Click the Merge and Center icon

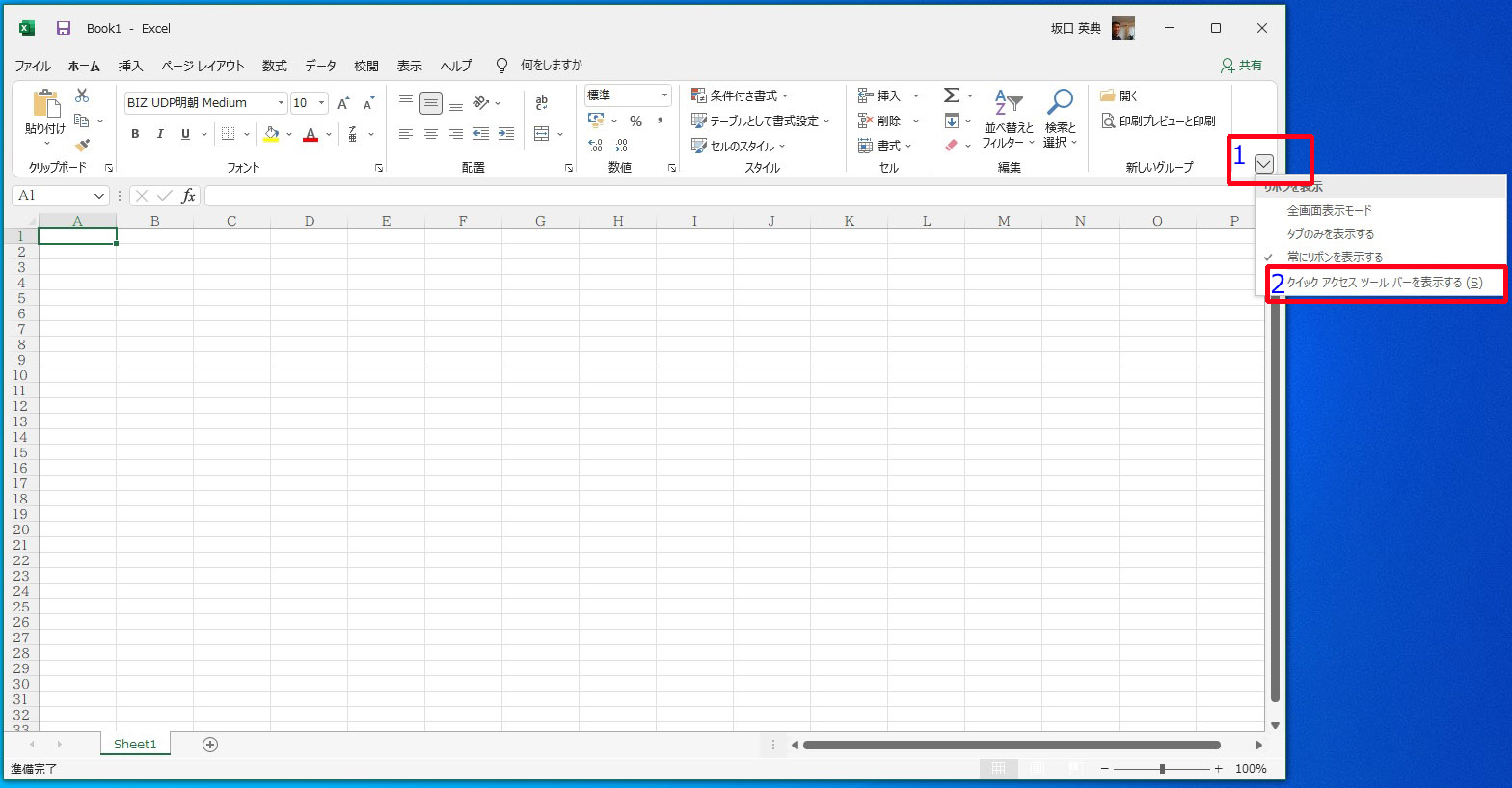tap(542, 134)
